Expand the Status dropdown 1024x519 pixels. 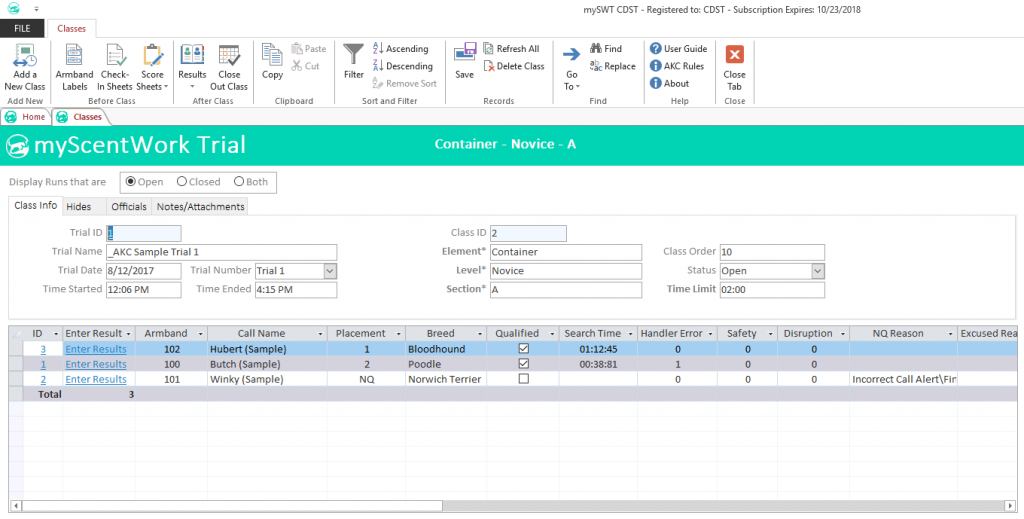pyautogui.click(x=818, y=271)
